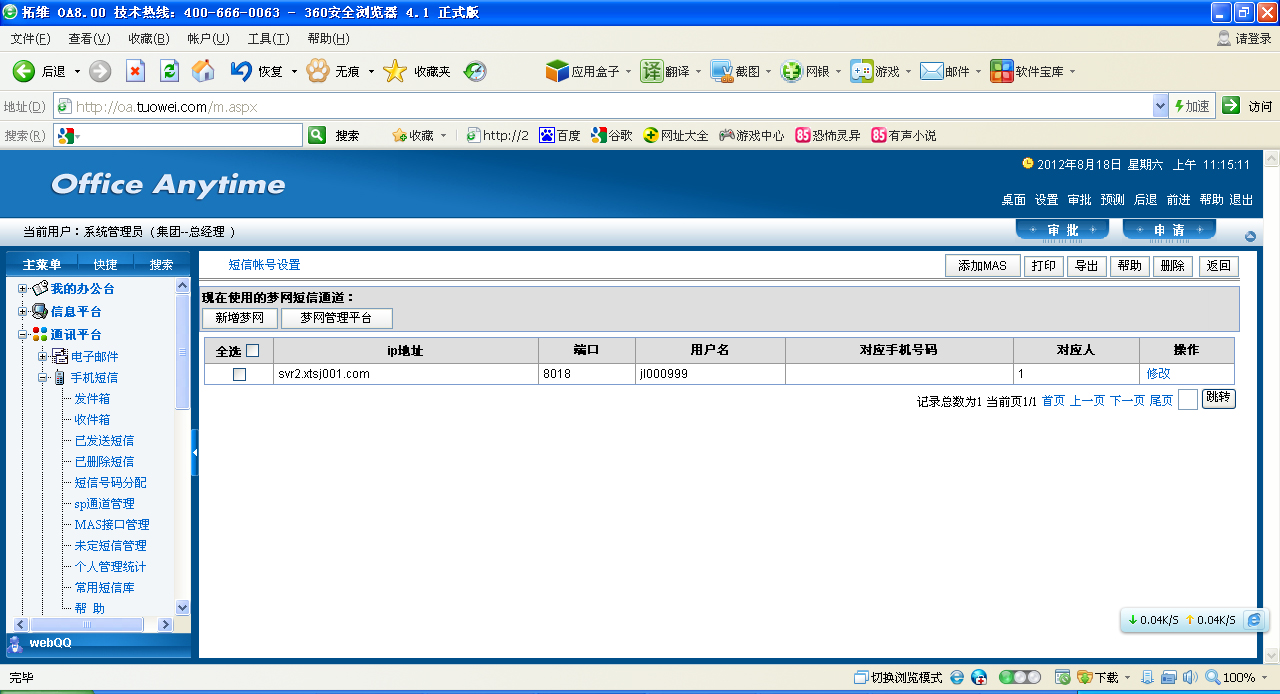Viewport: 1280px width, 694px height.
Task: Click the 翻译 translate toolbar icon
Action: click(652, 71)
